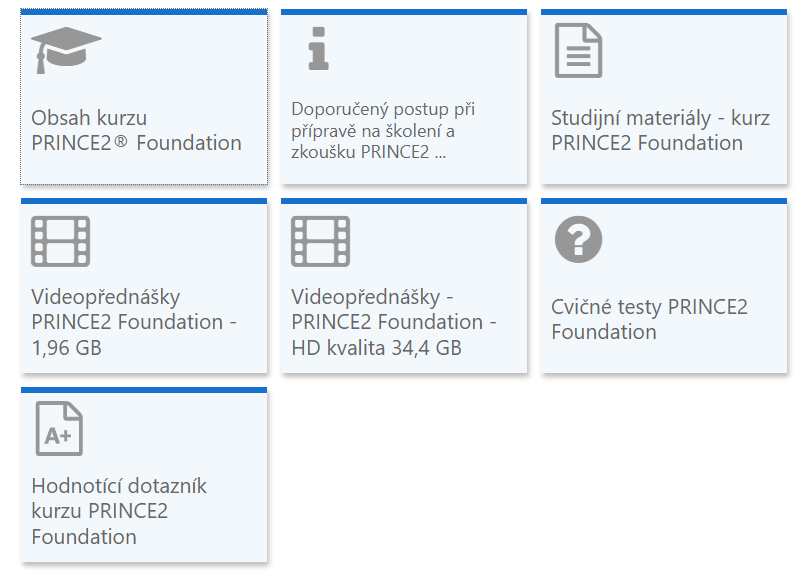Image resolution: width=803 pixels, height=577 pixels.
Task: Open Cvičné testy PRINCE2 Foundation link
Action: point(649,319)
